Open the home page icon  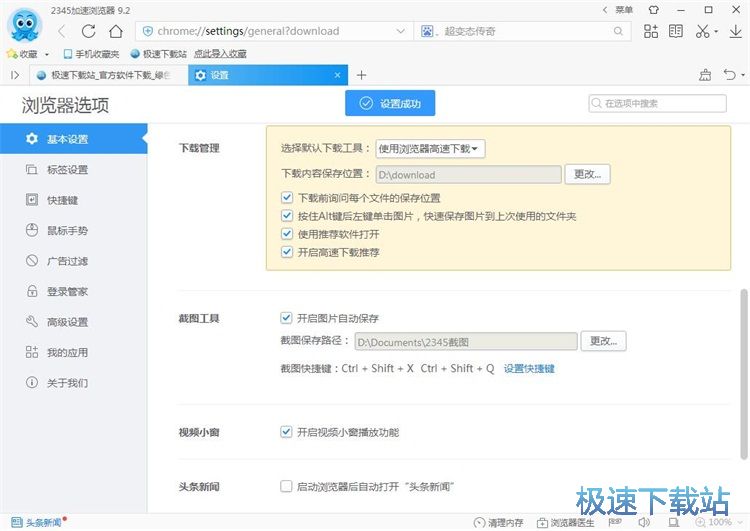[116, 32]
